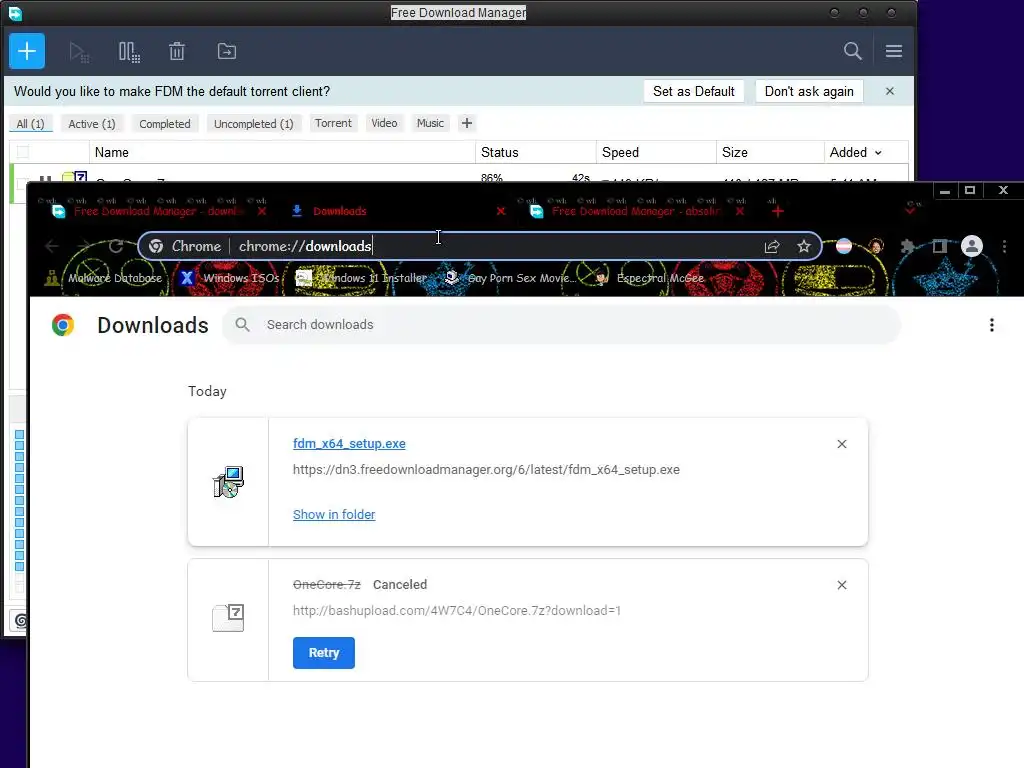This screenshot has width=1024, height=768.
Task: Click the Search downloads field
Action: click(562, 325)
